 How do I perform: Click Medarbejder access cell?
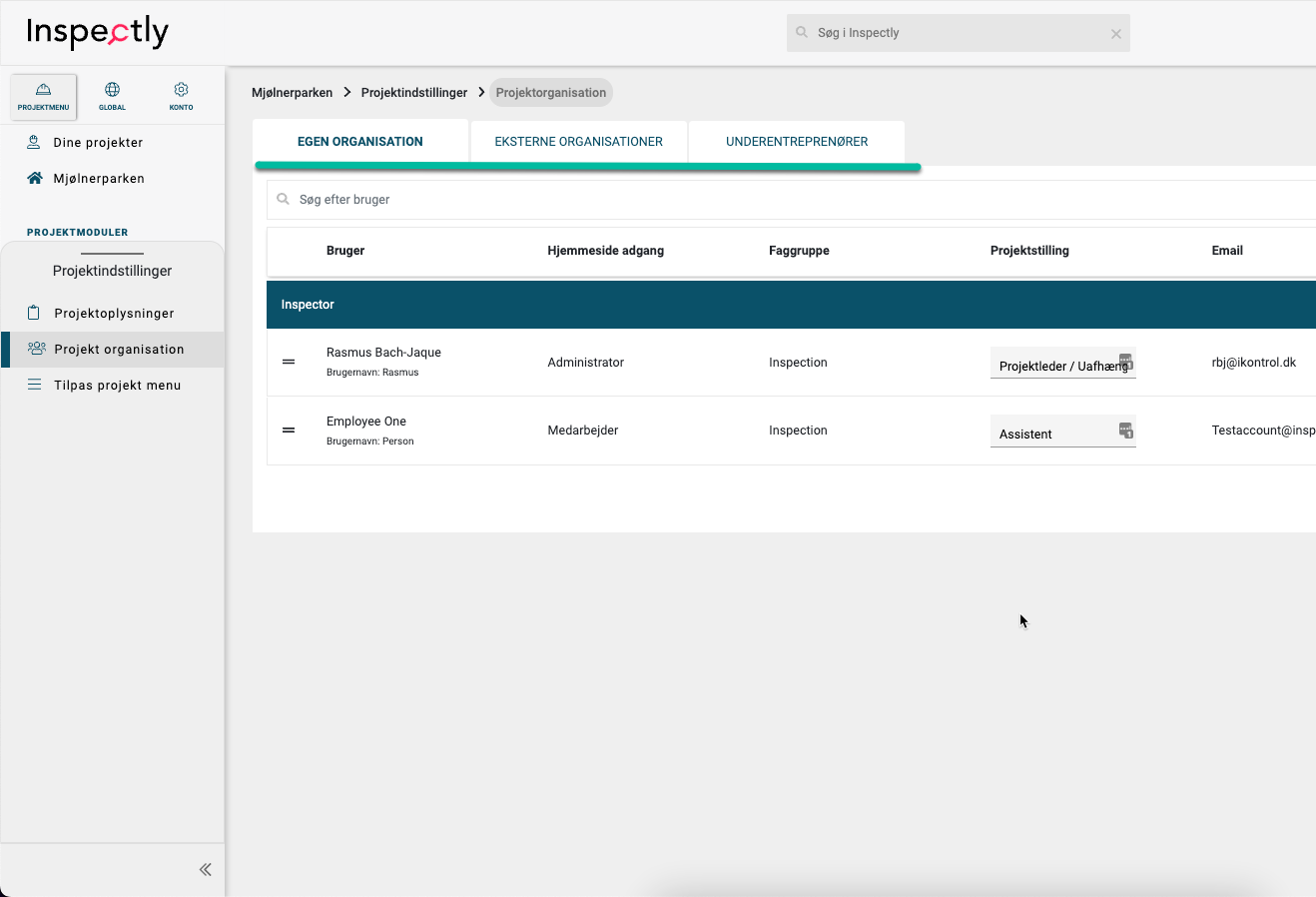(x=583, y=431)
